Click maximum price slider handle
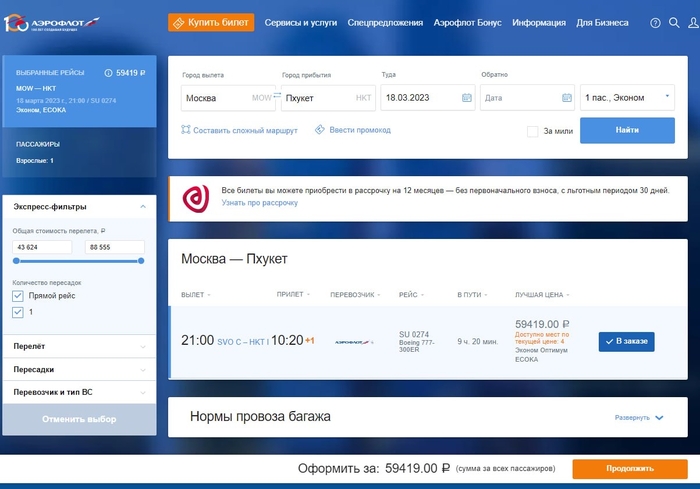Screen dimensions: 700x489 click(141, 261)
